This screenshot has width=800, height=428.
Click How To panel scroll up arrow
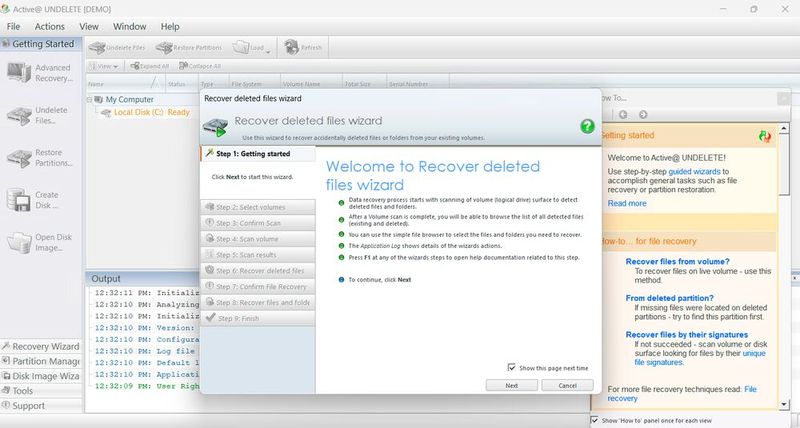(x=784, y=128)
